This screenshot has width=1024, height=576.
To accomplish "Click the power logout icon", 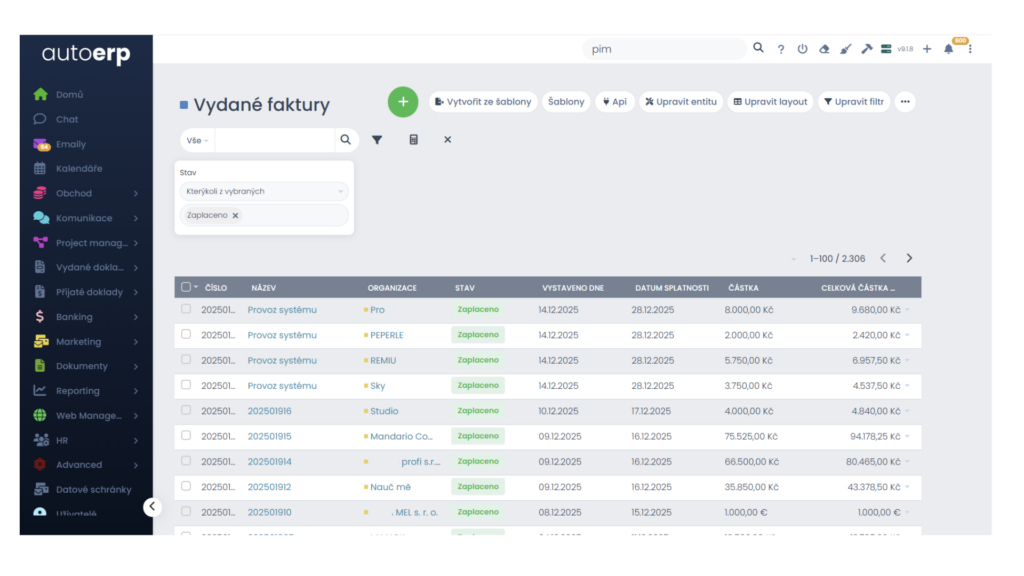I will point(802,49).
